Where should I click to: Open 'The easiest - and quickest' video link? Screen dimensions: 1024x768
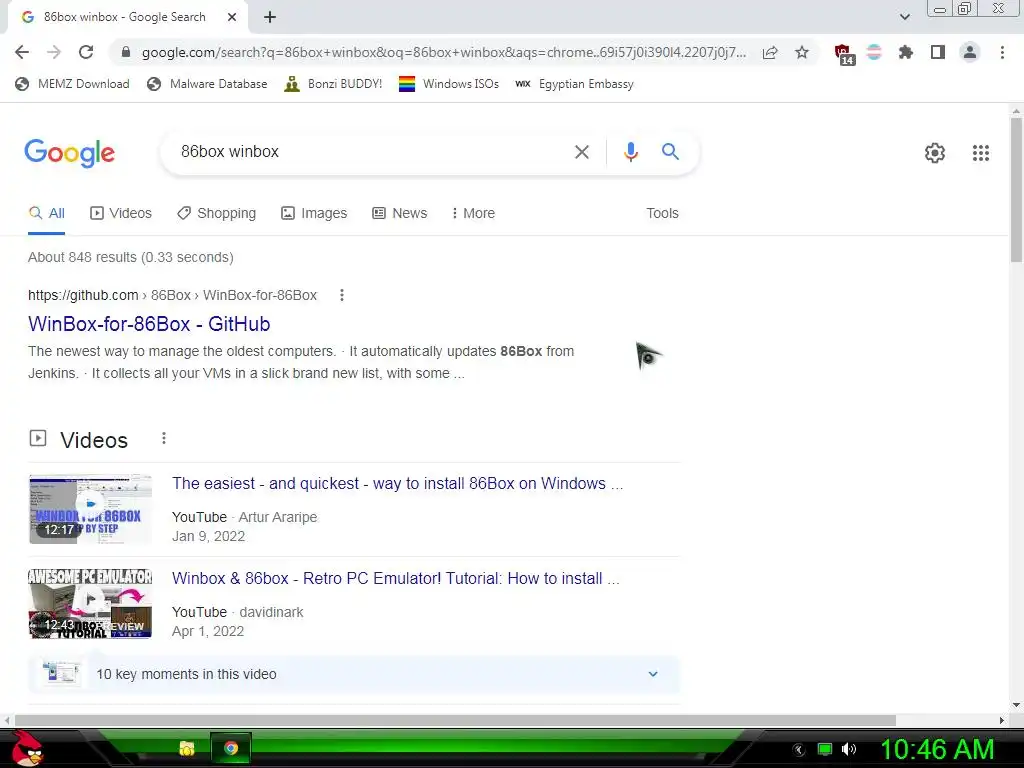(397, 484)
